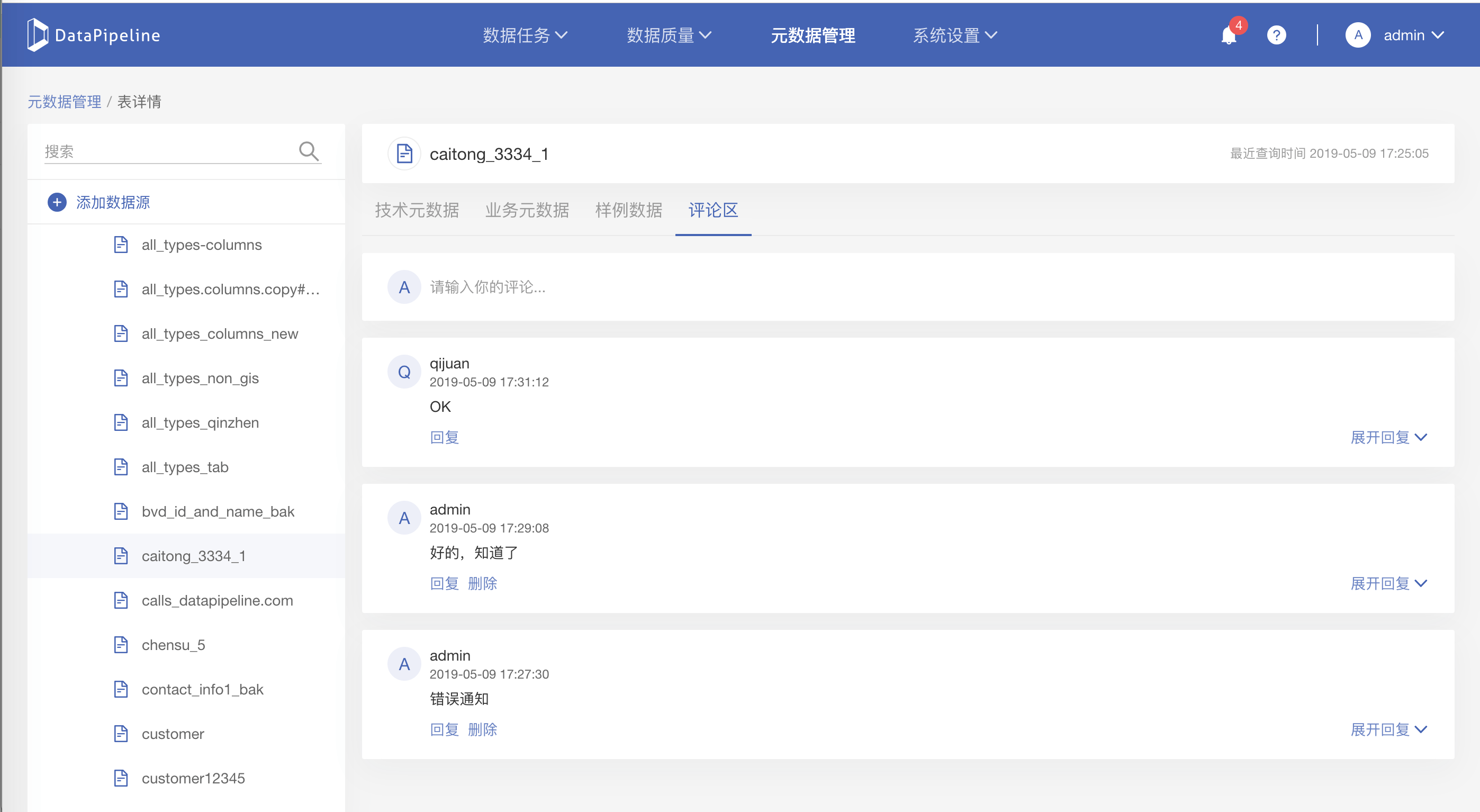Image resolution: width=1480 pixels, height=812 pixels.
Task: Open the 数据任务 dropdown menu
Action: pyautogui.click(x=525, y=35)
